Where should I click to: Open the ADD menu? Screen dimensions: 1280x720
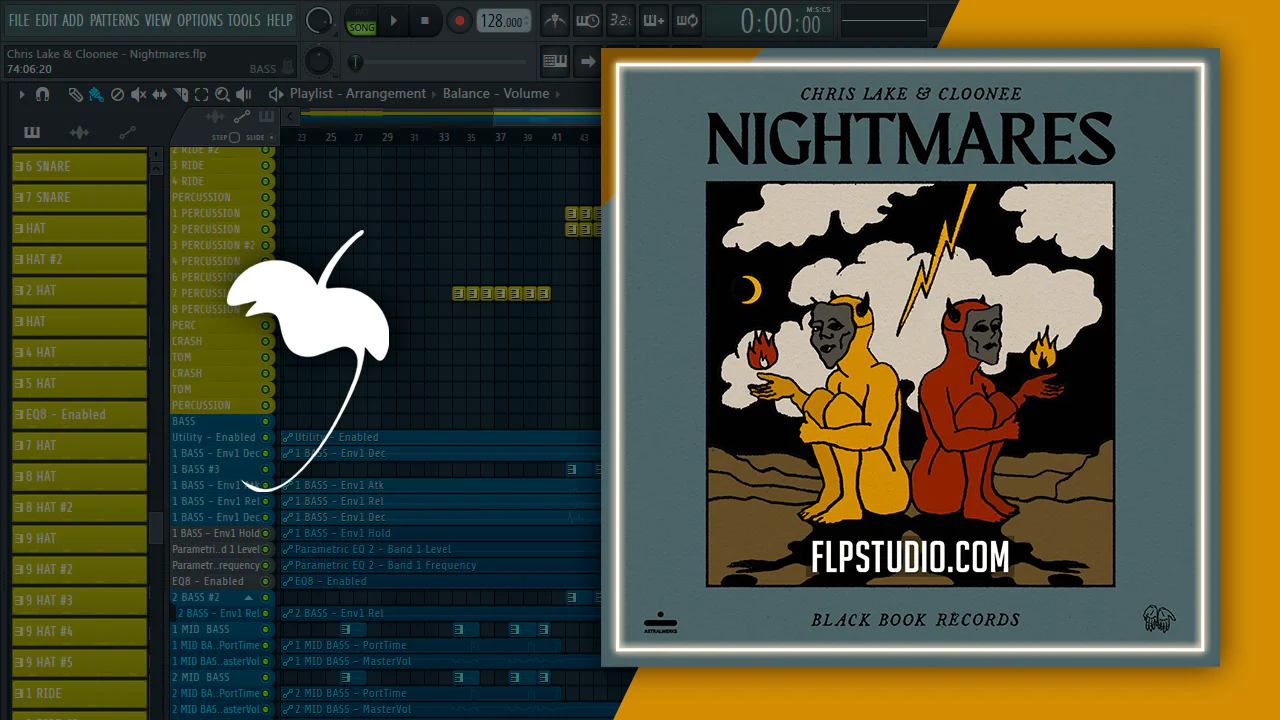73,20
